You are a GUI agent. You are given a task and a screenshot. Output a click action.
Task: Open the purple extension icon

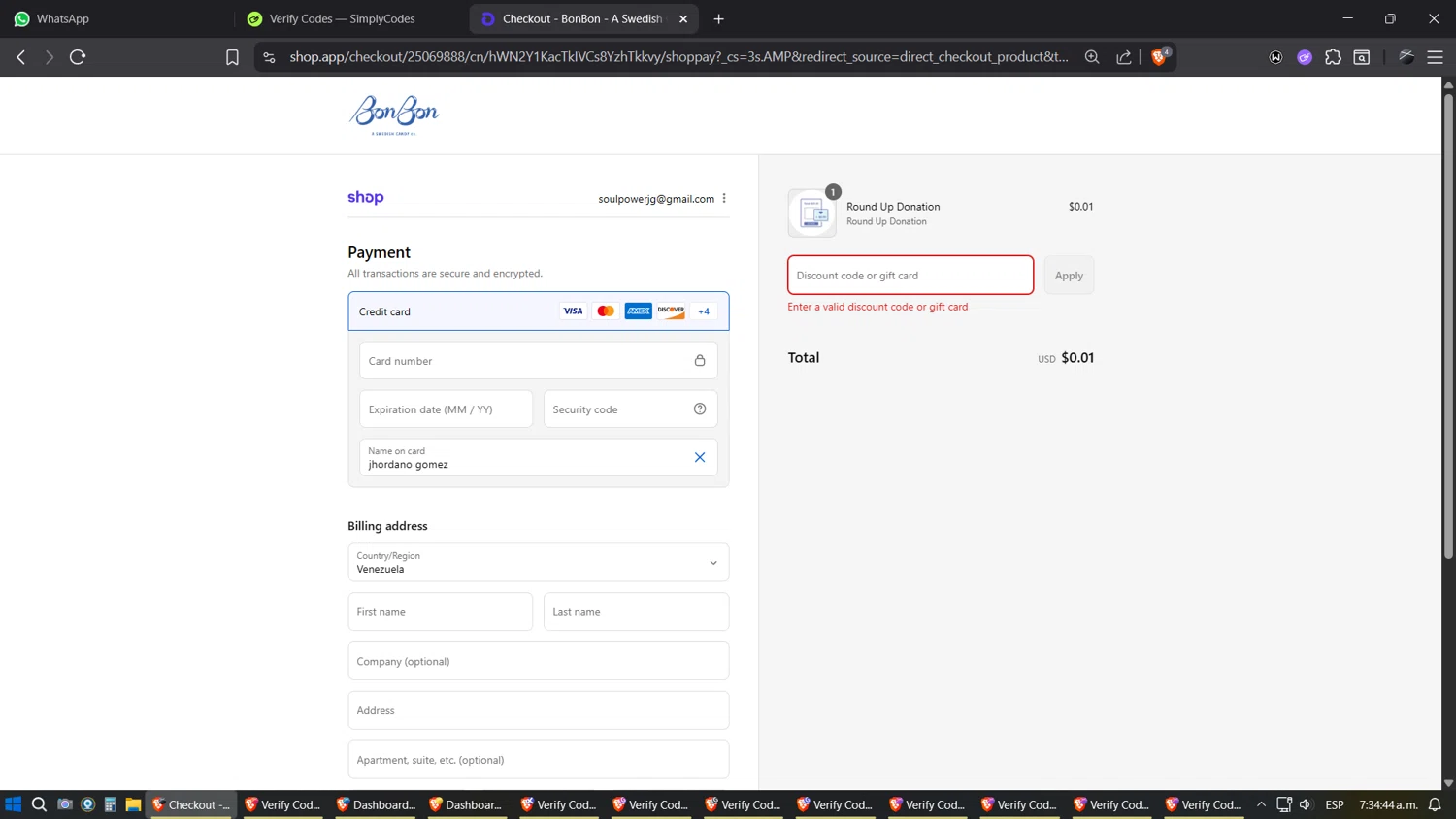coord(1305,57)
